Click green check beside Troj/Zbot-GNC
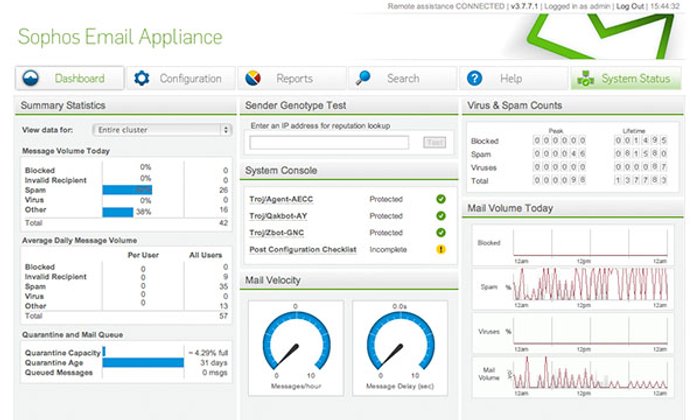Viewport: 700px width, 420px height. 441,233
